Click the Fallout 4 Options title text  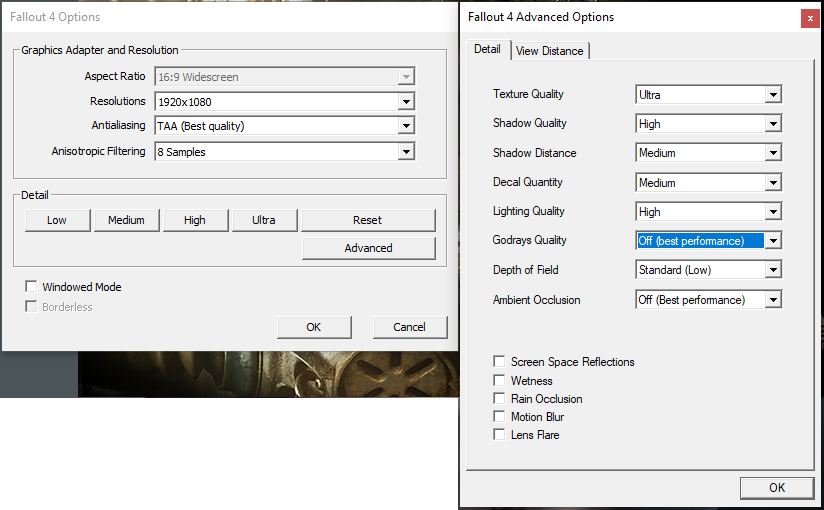(x=55, y=17)
